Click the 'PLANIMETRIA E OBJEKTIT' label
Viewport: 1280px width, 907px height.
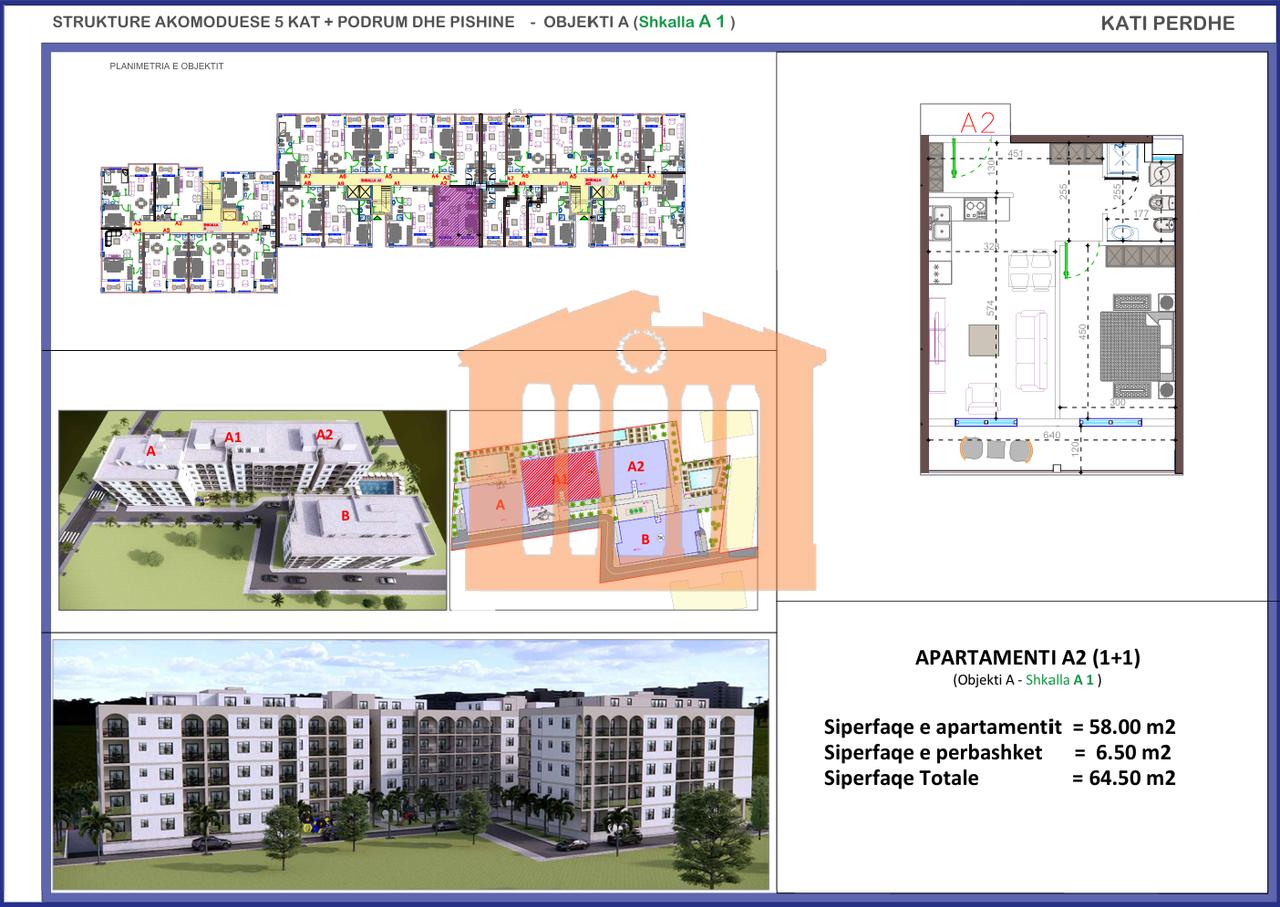(x=166, y=65)
